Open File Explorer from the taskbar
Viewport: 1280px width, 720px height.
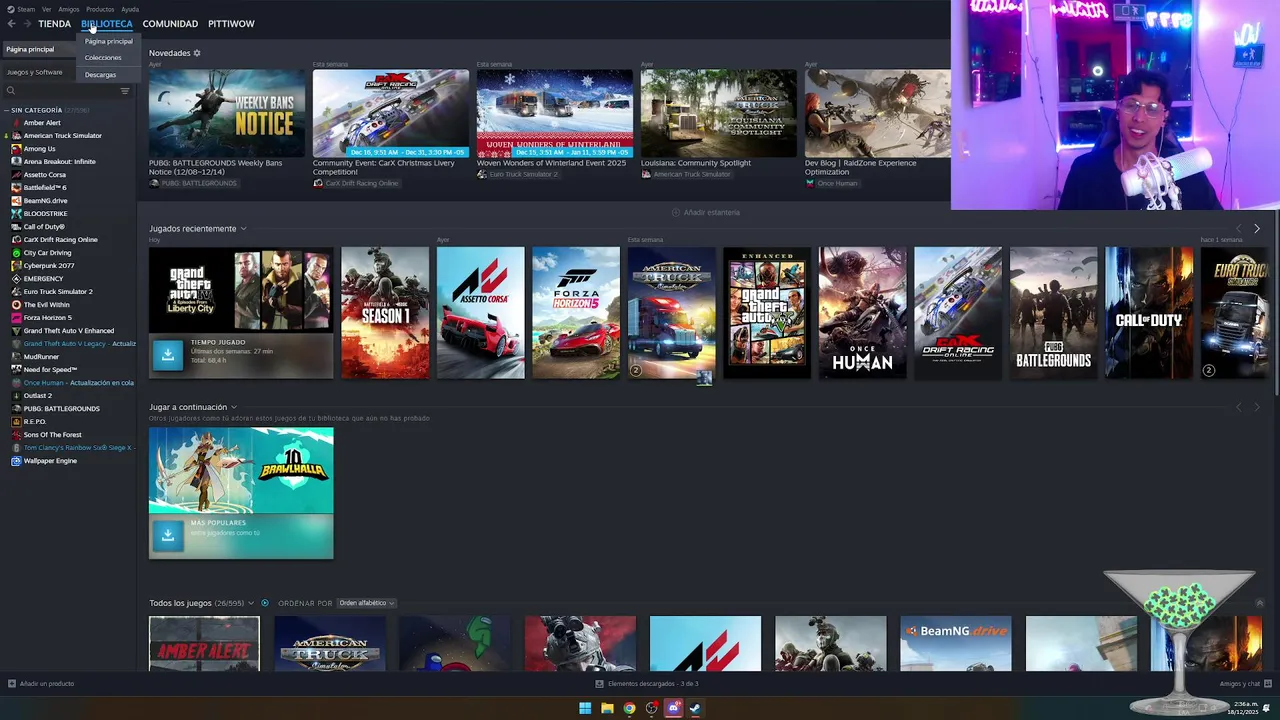click(607, 708)
